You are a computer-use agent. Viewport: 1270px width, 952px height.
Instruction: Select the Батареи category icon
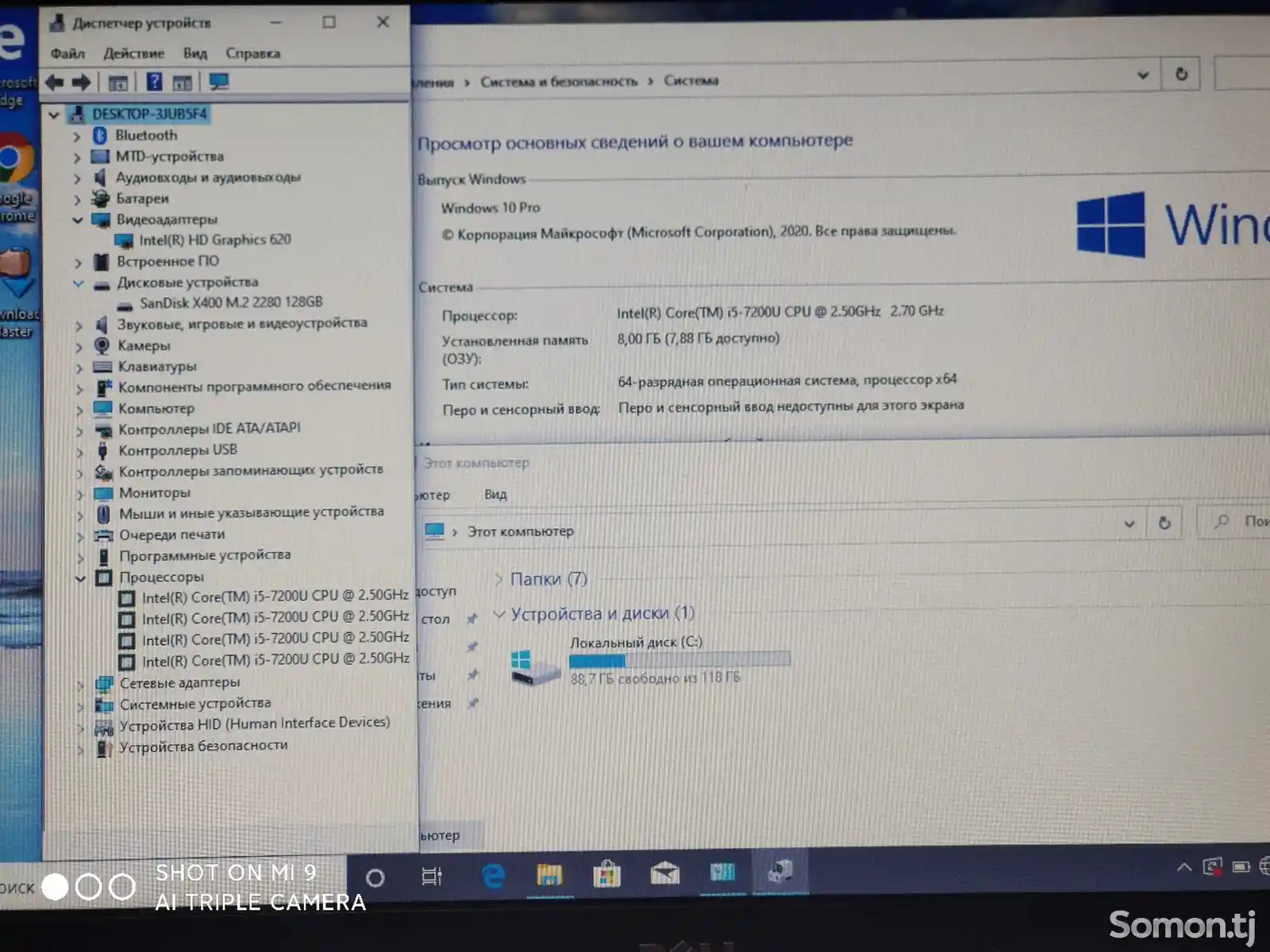pos(100,198)
